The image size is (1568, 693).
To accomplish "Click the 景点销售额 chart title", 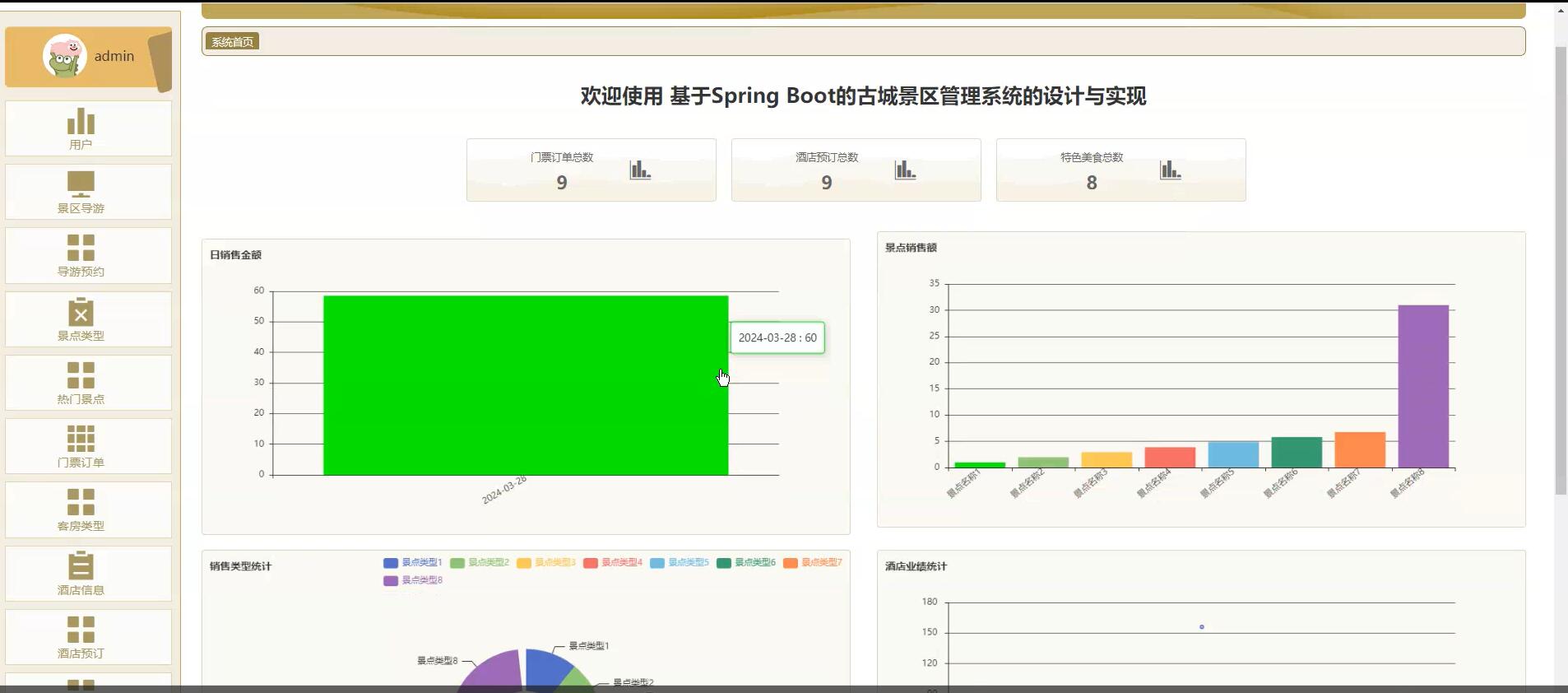I will pos(911,248).
